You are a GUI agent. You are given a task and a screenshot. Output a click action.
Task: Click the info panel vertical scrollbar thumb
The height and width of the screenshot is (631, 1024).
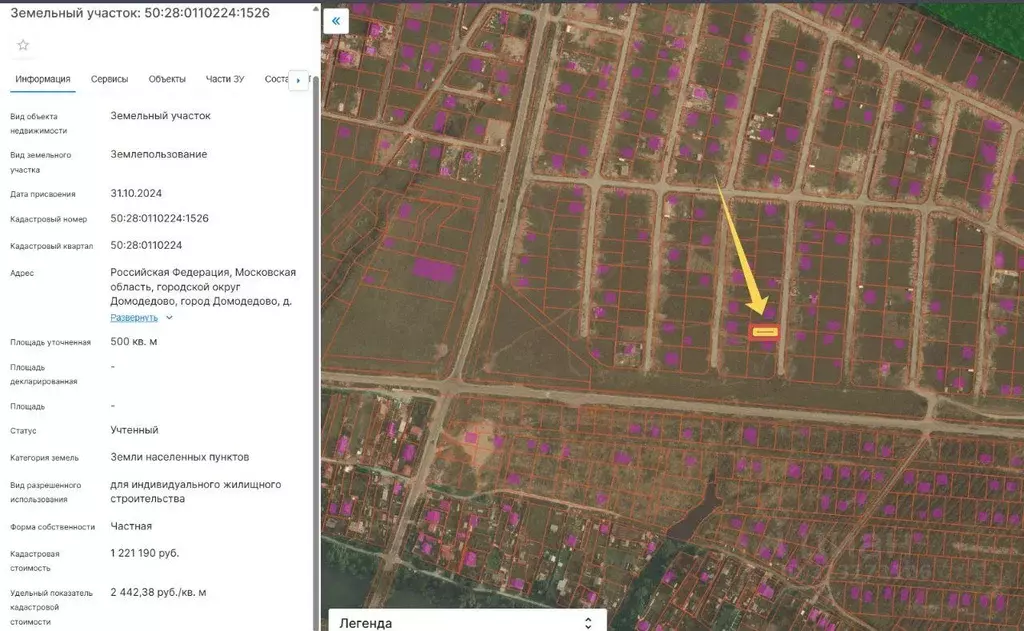pos(317,300)
